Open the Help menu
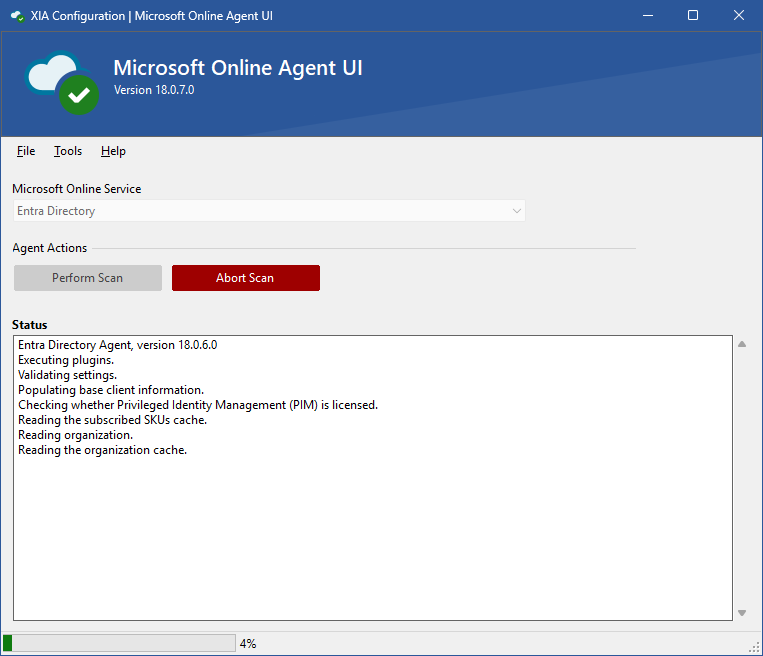763x656 pixels. coord(113,151)
